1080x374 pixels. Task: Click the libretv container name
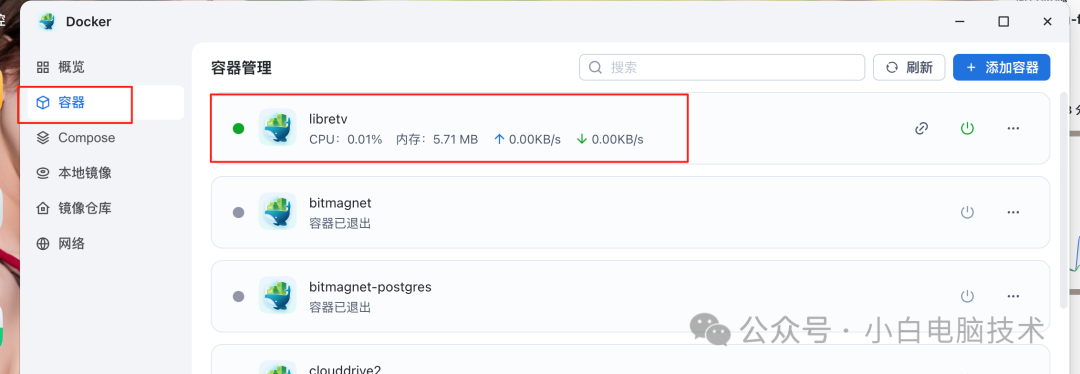(329, 118)
